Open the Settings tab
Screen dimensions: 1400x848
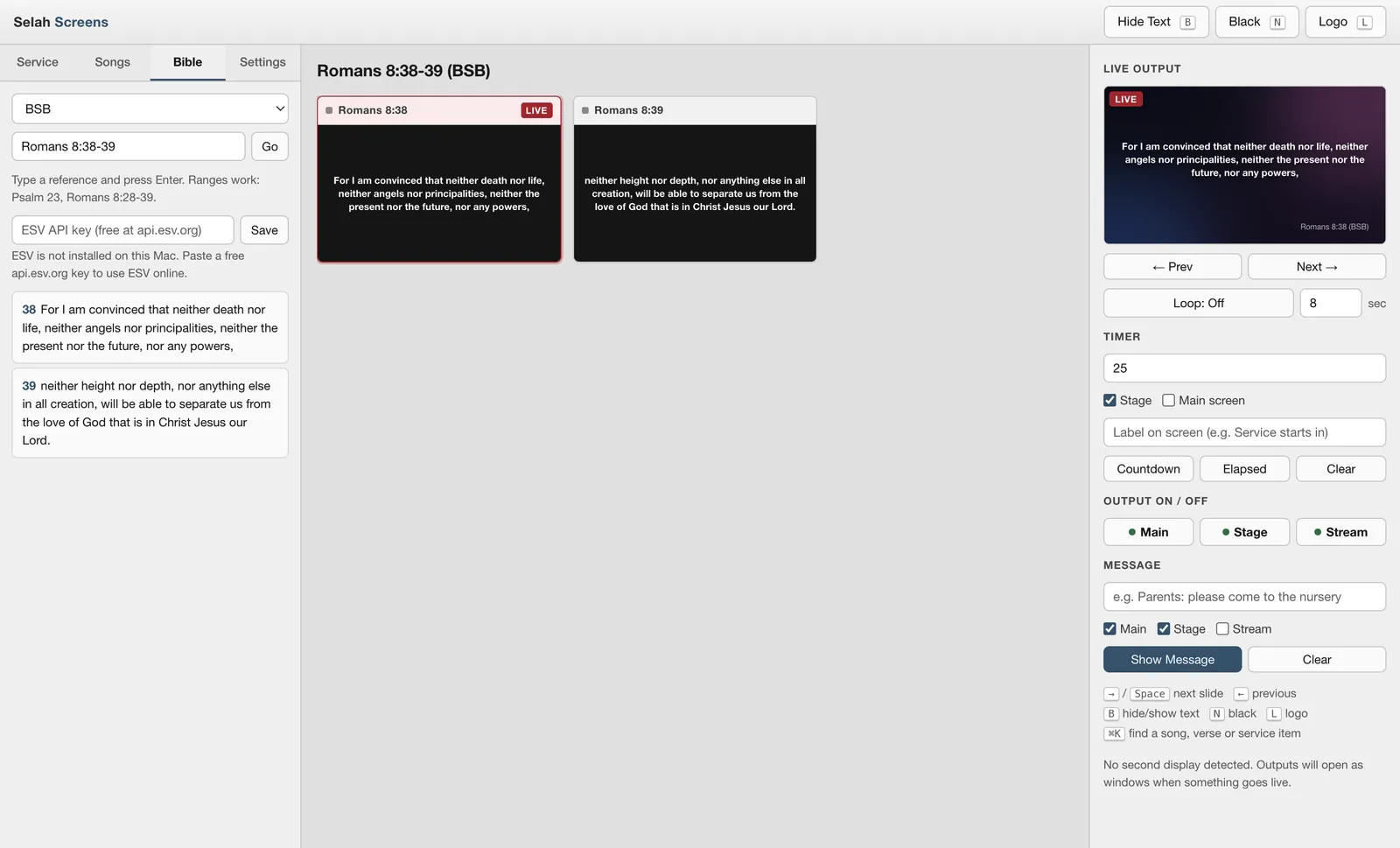click(x=262, y=62)
